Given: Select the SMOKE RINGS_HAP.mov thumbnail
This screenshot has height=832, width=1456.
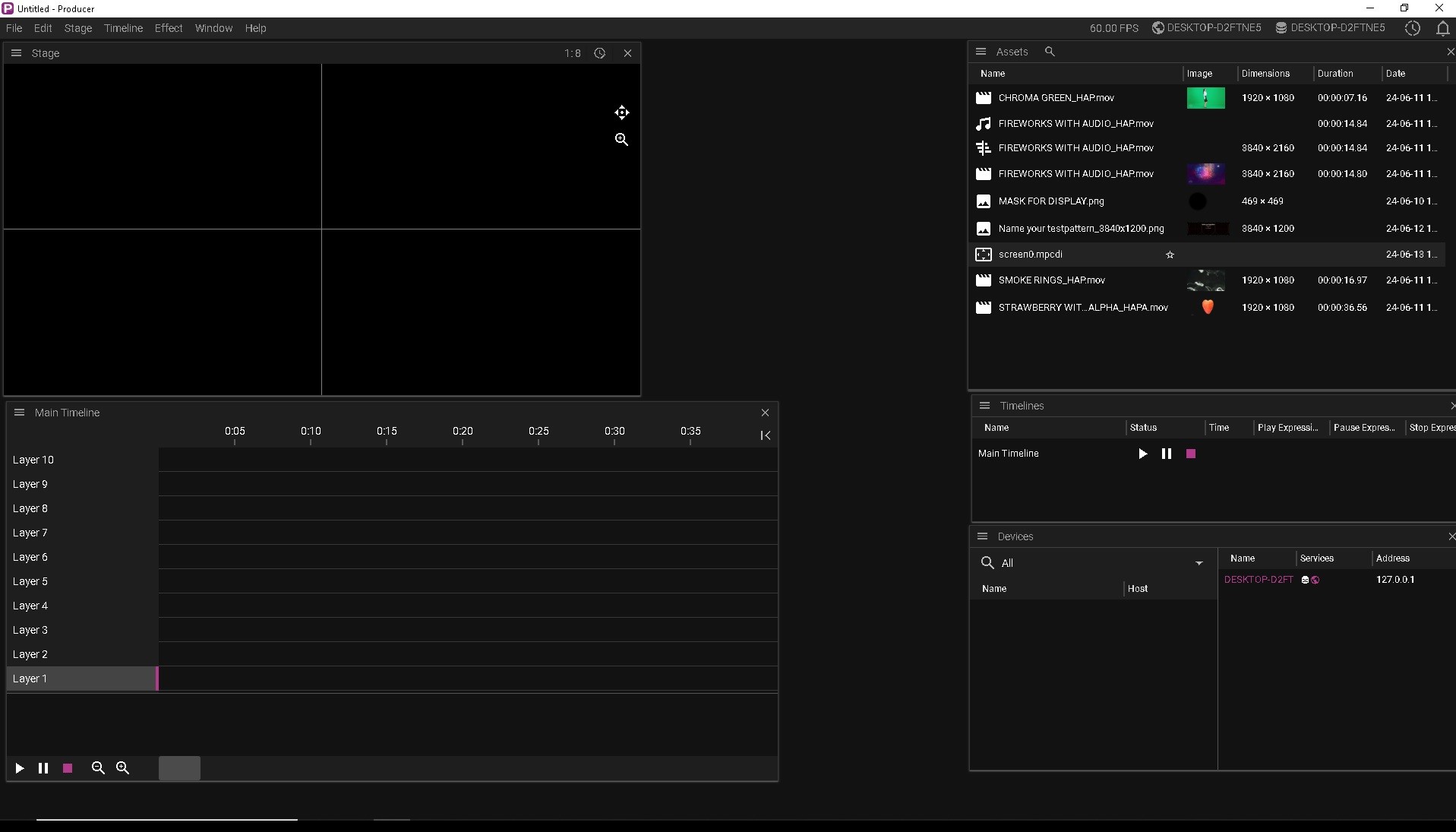Looking at the screenshot, I should click(x=1205, y=280).
